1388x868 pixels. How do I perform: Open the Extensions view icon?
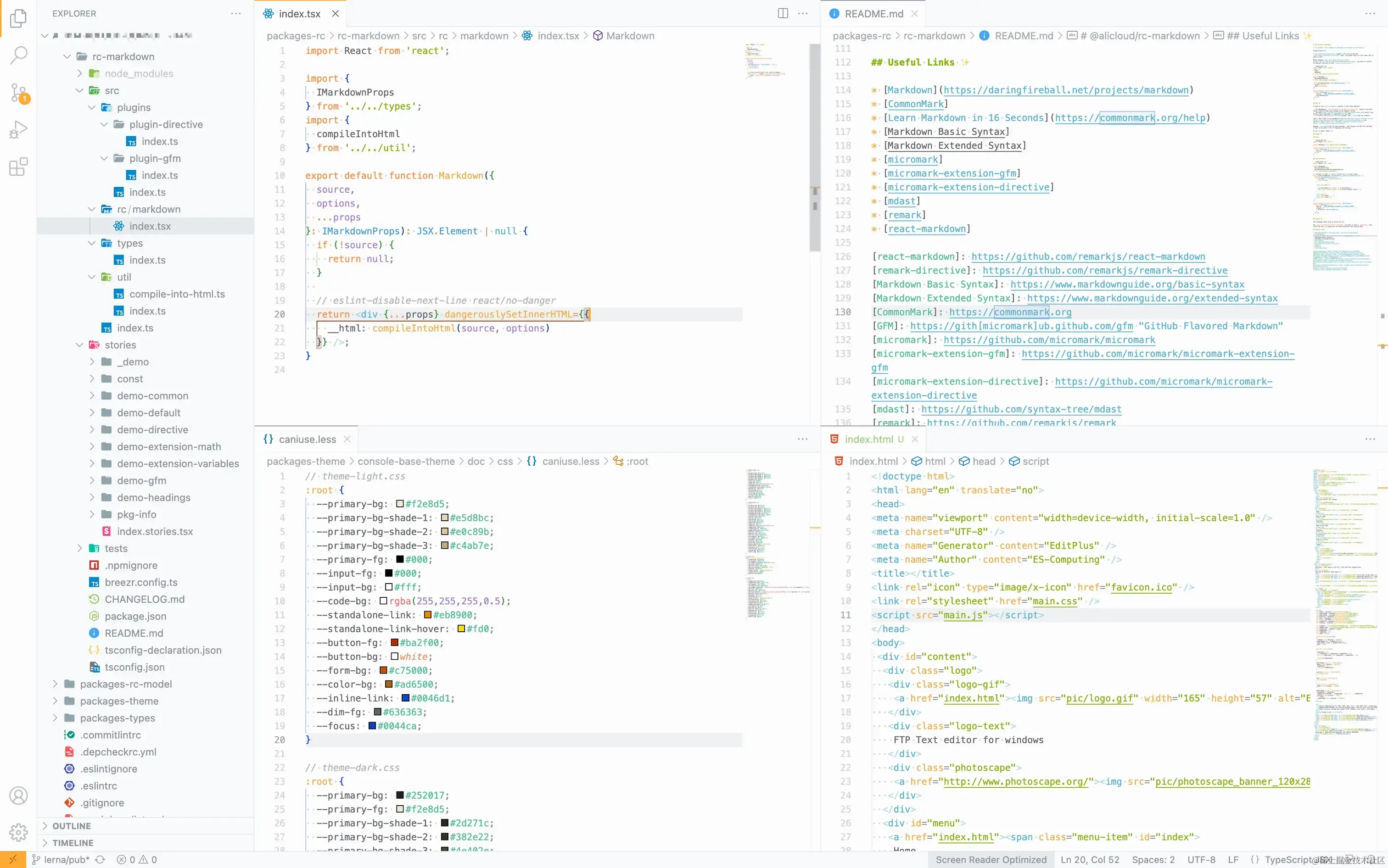click(x=18, y=167)
